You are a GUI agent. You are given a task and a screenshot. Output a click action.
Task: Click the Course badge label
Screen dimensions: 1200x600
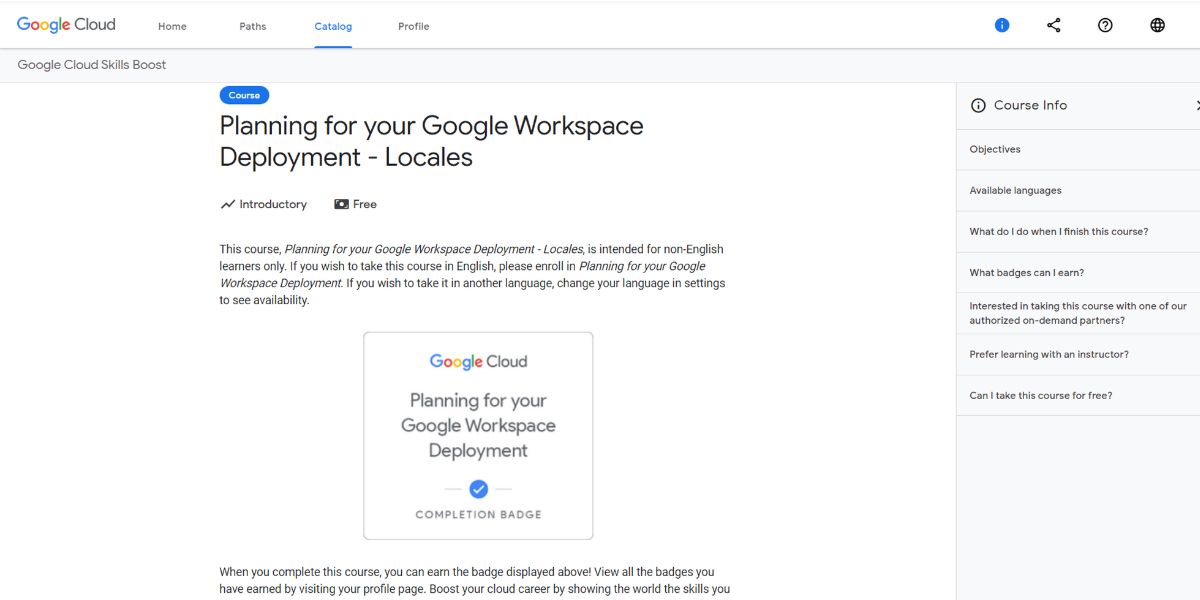click(x=244, y=94)
